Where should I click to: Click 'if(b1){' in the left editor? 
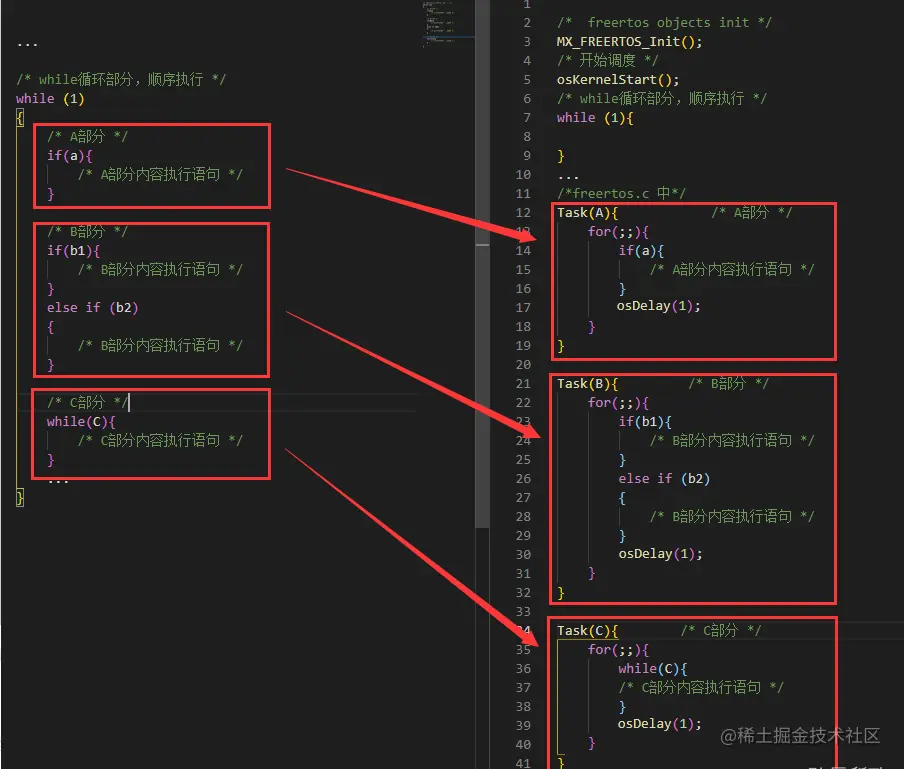click(x=73, y=251)
